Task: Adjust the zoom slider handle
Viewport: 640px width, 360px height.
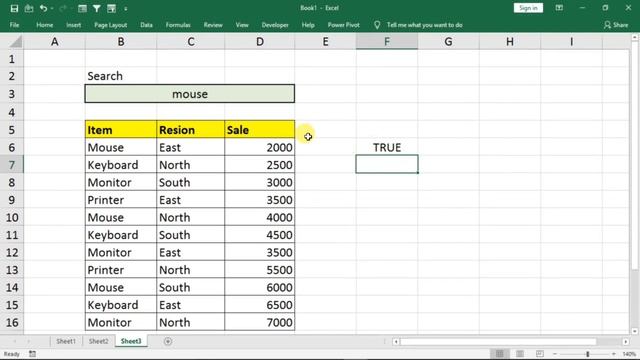Action: pos(588,354)
